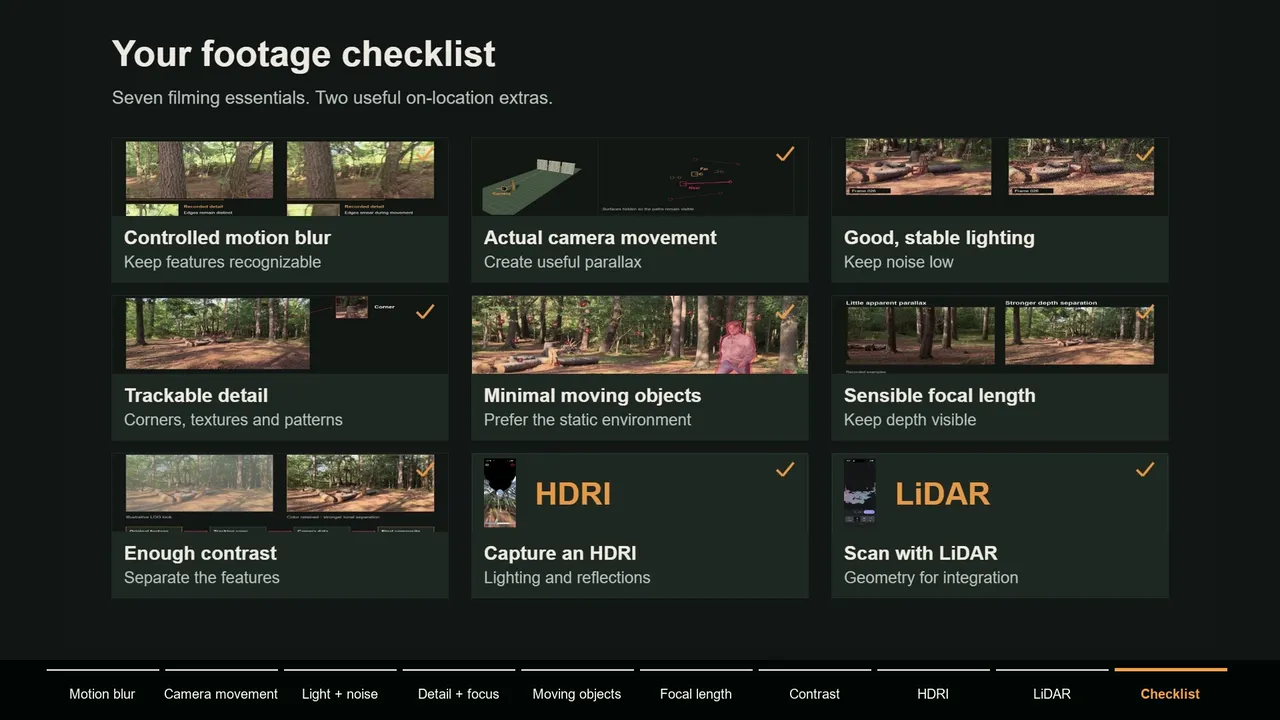Screen dimensions: 1280x720
Task: Toggle checkmark on Enough contrast card
Action: pyautogui.click(x=425, y=469)
